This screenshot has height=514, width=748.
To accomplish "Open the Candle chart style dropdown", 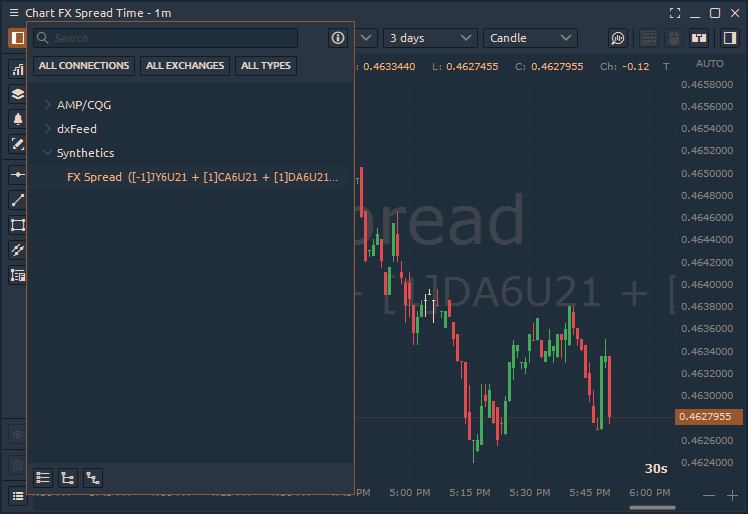I will [x=530, y=38].
